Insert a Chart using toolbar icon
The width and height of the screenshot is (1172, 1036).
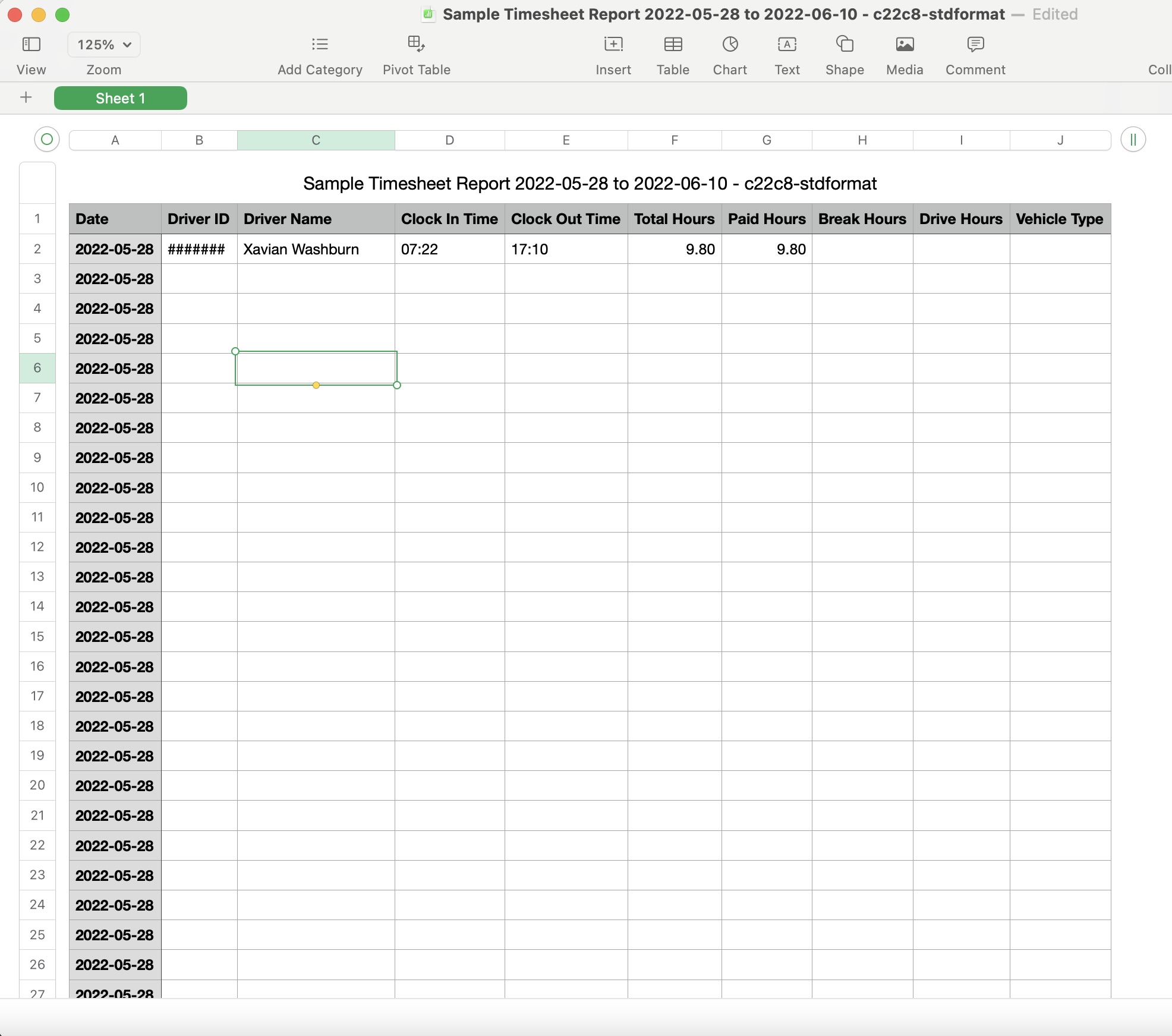click(x=730, y=45)
